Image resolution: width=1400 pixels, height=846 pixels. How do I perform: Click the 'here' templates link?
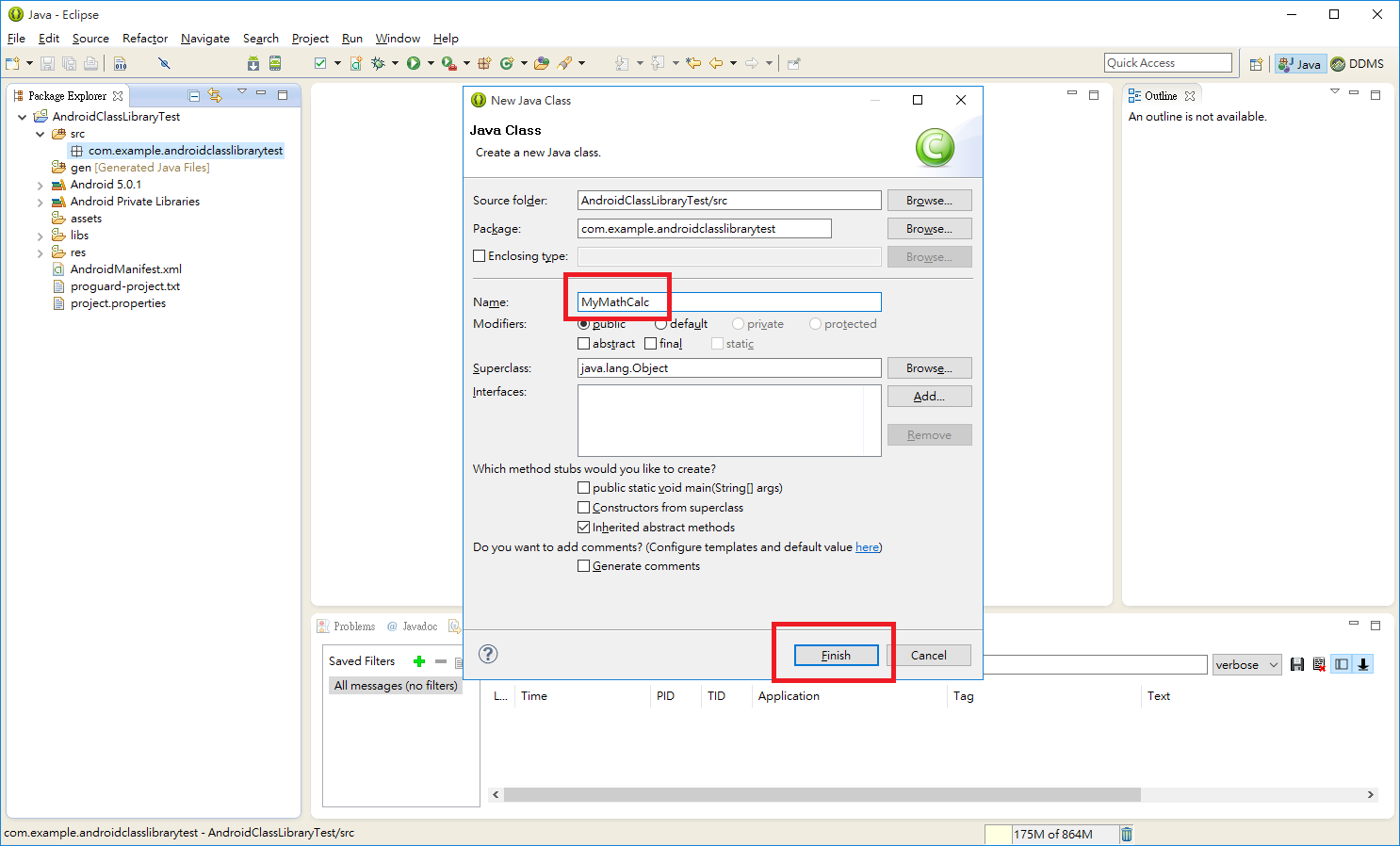click(x=867, y=547)
